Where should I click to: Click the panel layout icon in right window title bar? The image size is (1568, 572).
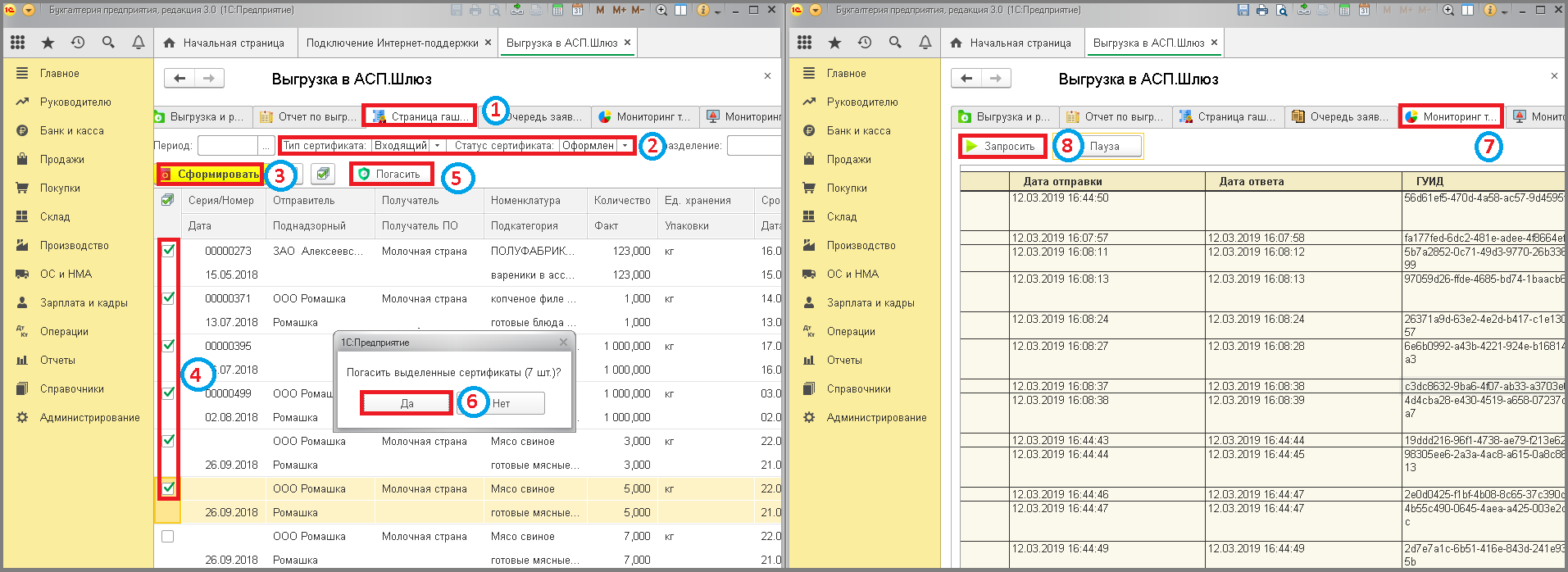1468,10
